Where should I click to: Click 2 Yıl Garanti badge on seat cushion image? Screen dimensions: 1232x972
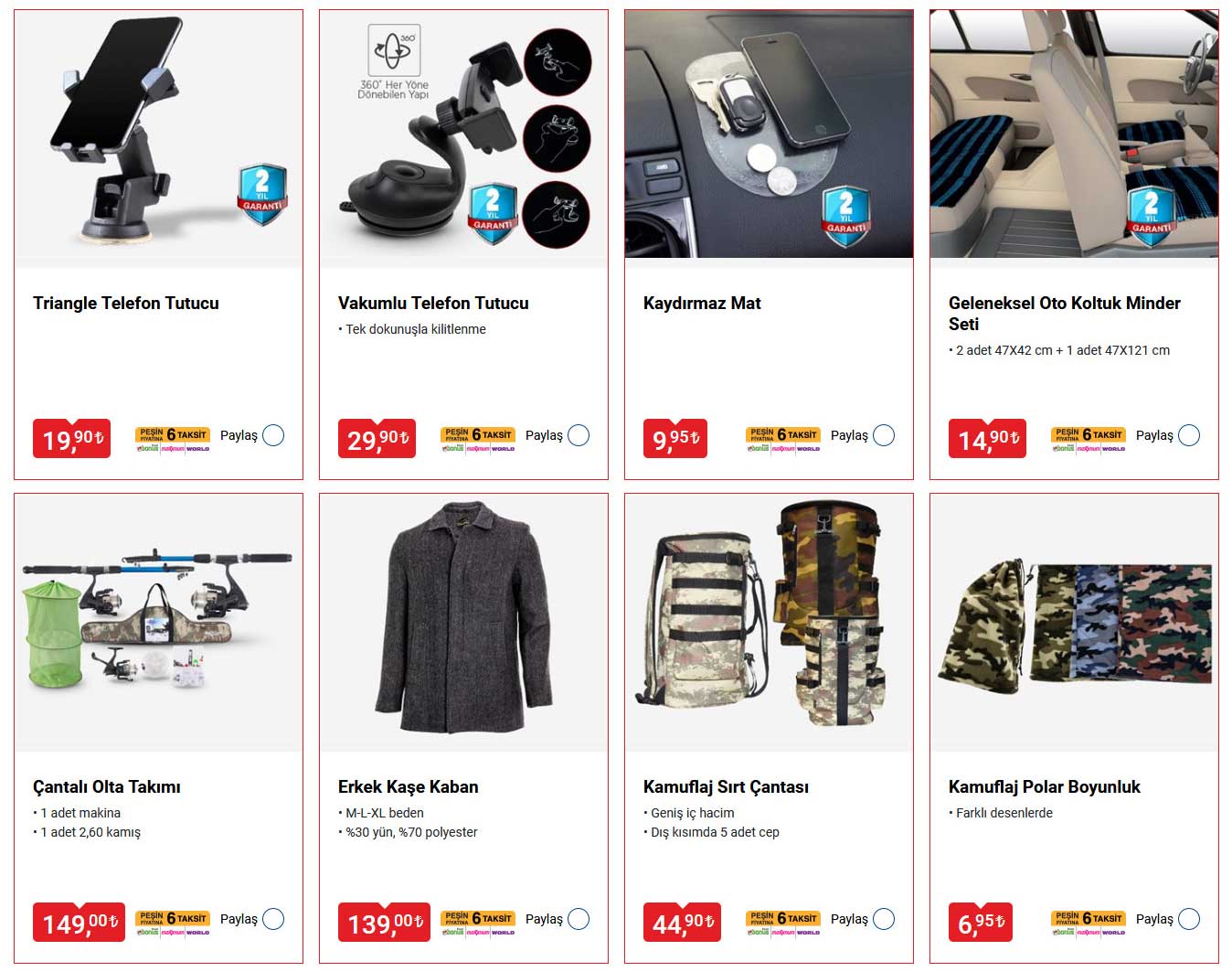pos(1151,216)
